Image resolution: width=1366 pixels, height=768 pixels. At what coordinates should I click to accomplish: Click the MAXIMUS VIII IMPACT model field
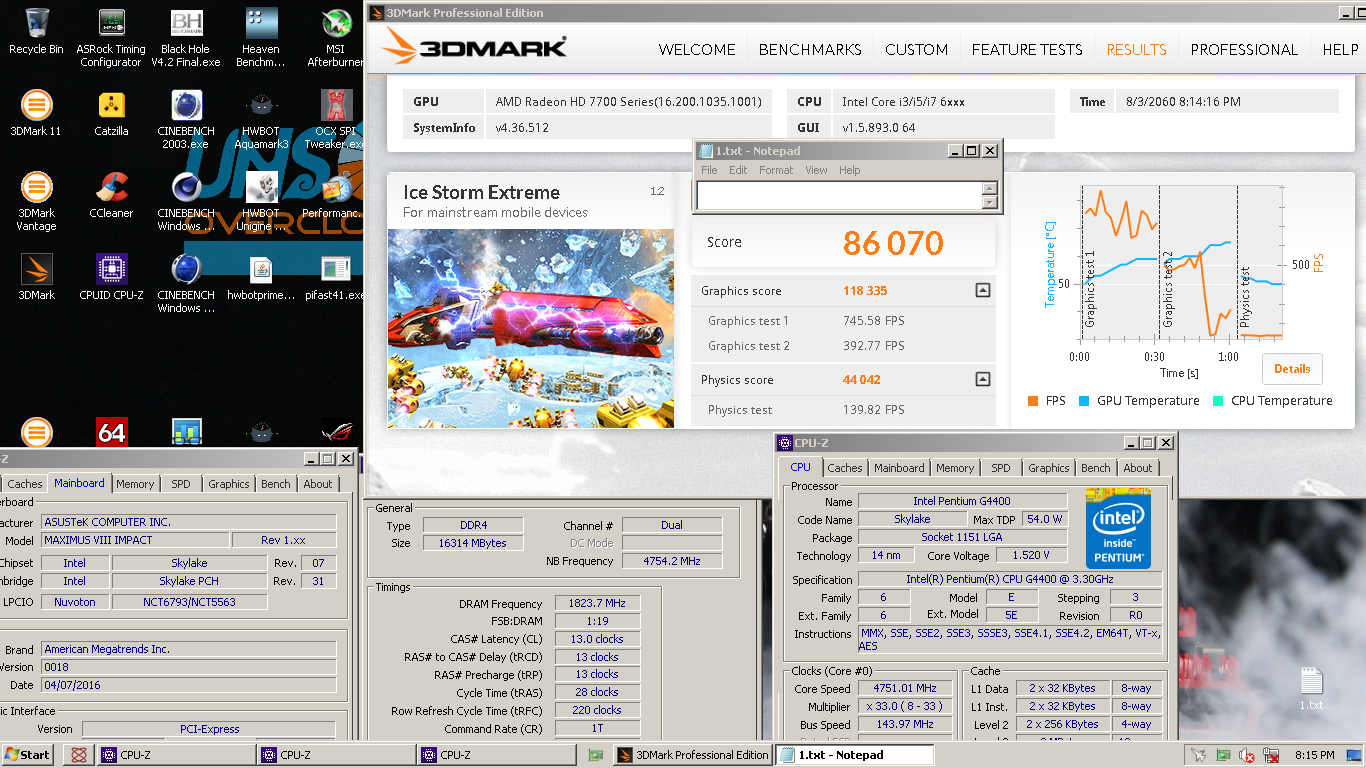coord(134,540)
